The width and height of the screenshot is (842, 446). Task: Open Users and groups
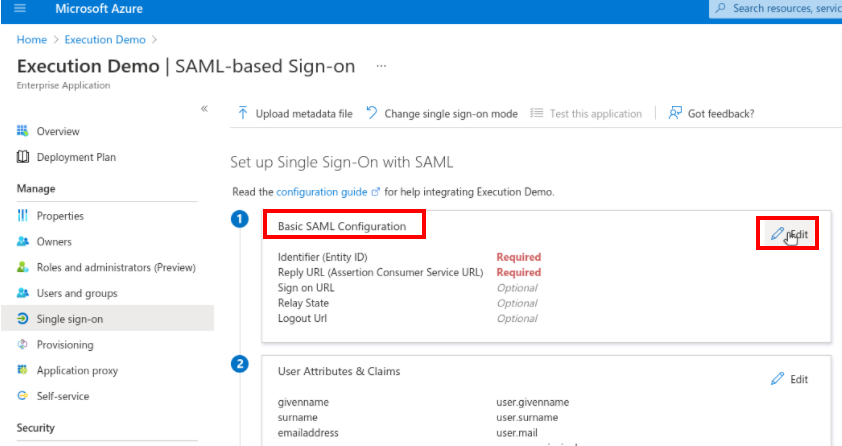tap(77, 294)
